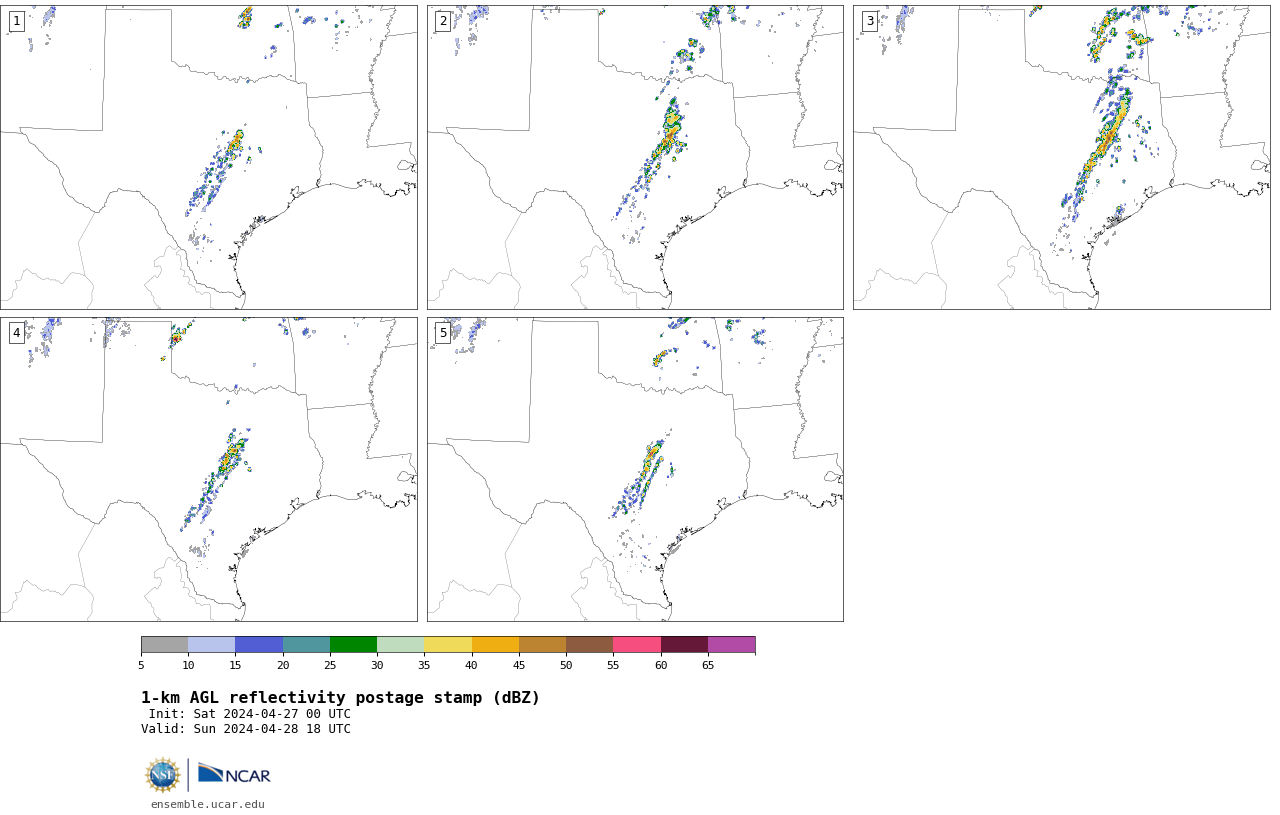Select the maroon 60-65 dBZ swatch
The height and width of the screenshot is (815, 1280).
point(684,644)
